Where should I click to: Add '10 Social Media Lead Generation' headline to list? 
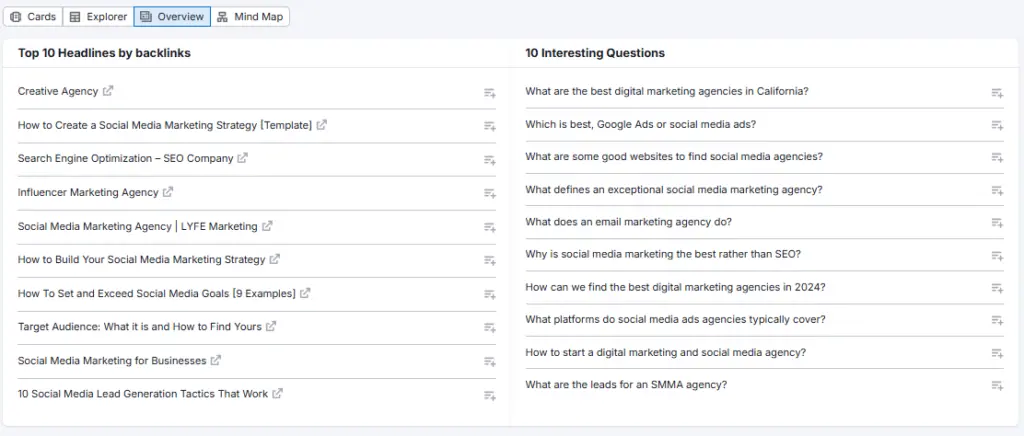(490, 396)
